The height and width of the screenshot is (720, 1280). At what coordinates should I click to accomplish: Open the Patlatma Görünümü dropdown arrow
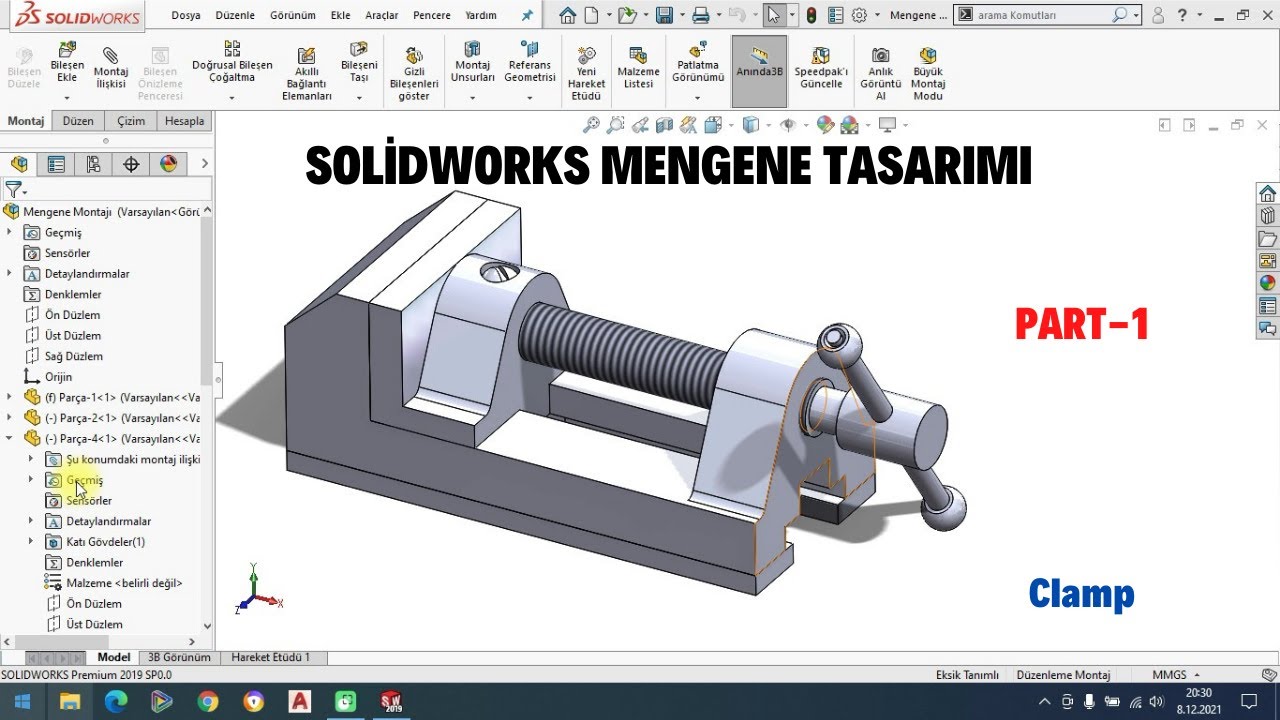[698, 98]
